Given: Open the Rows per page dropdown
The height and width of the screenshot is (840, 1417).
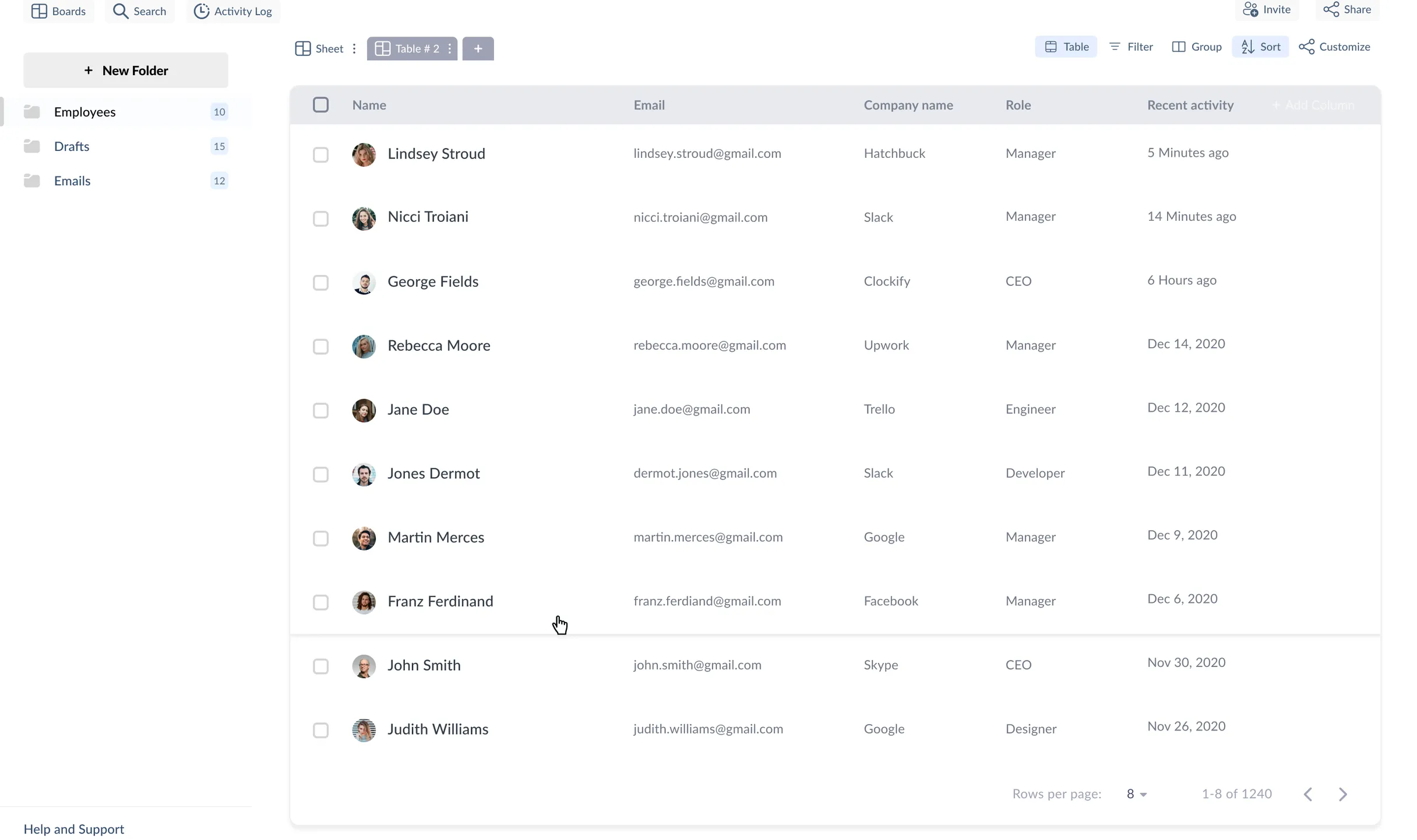Looking at the screenshot, I should pyautogui.click(x=1136, y=795).
